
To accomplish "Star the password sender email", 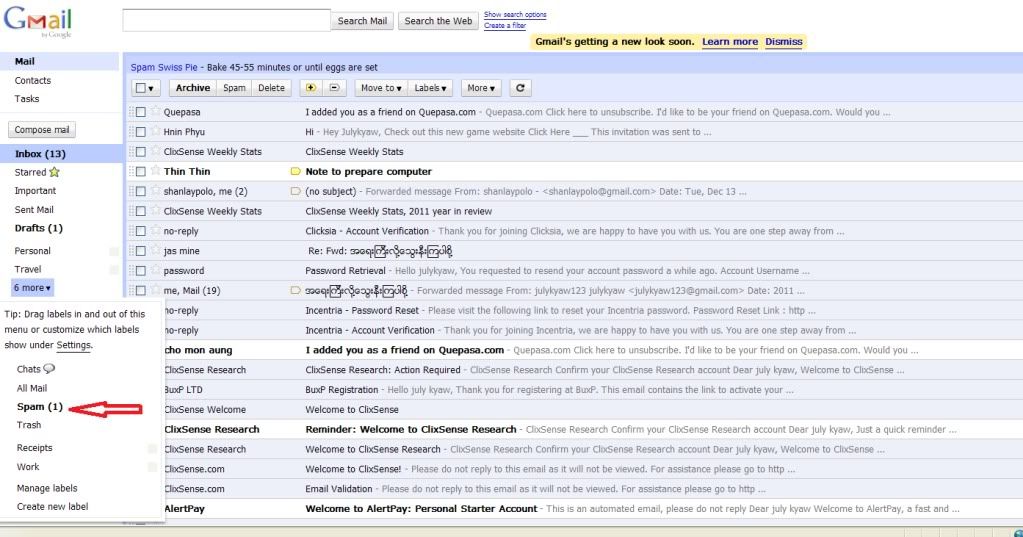I will 155,270.
